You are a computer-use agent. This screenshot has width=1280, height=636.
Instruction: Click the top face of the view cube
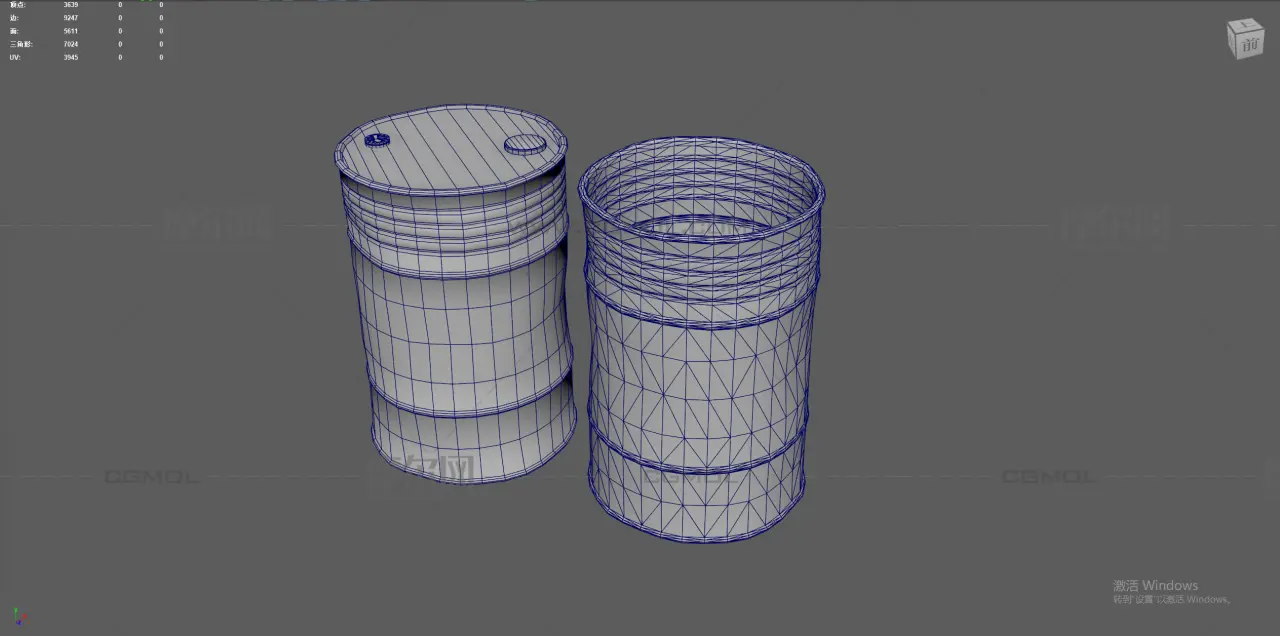1245,25
